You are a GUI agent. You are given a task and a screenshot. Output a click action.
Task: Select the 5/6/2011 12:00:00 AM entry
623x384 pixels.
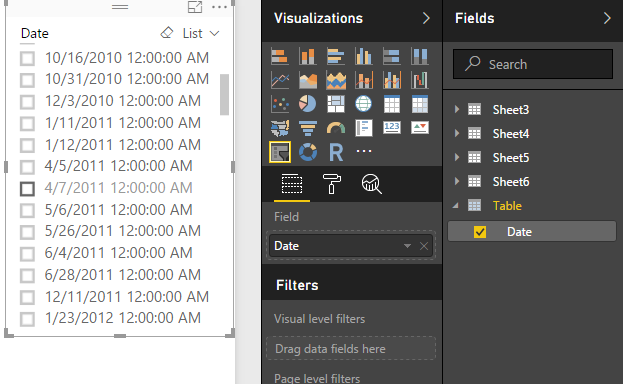point(118,209)
